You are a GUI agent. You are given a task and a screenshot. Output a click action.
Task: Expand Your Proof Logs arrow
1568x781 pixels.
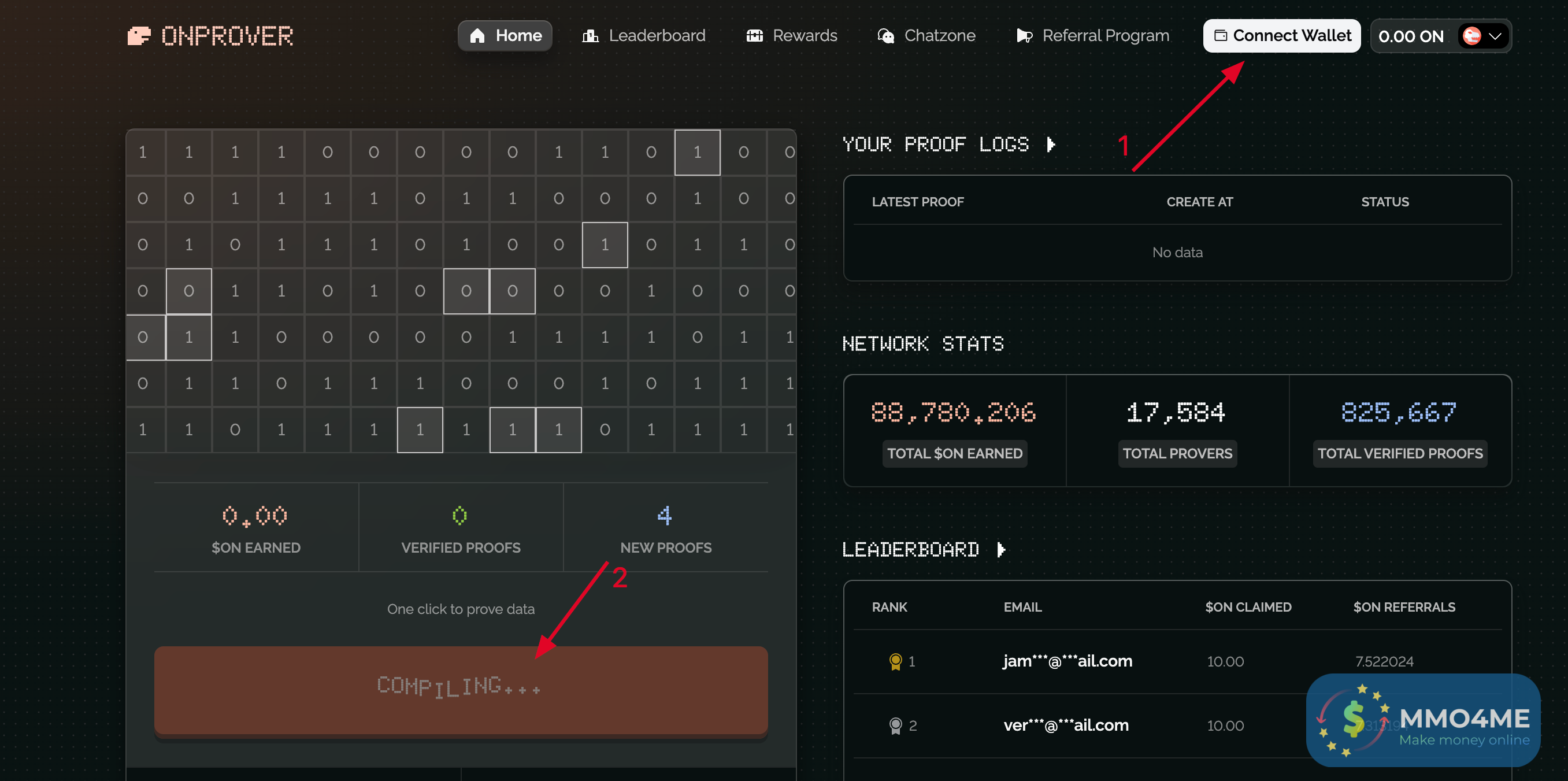pos(1051,145)
